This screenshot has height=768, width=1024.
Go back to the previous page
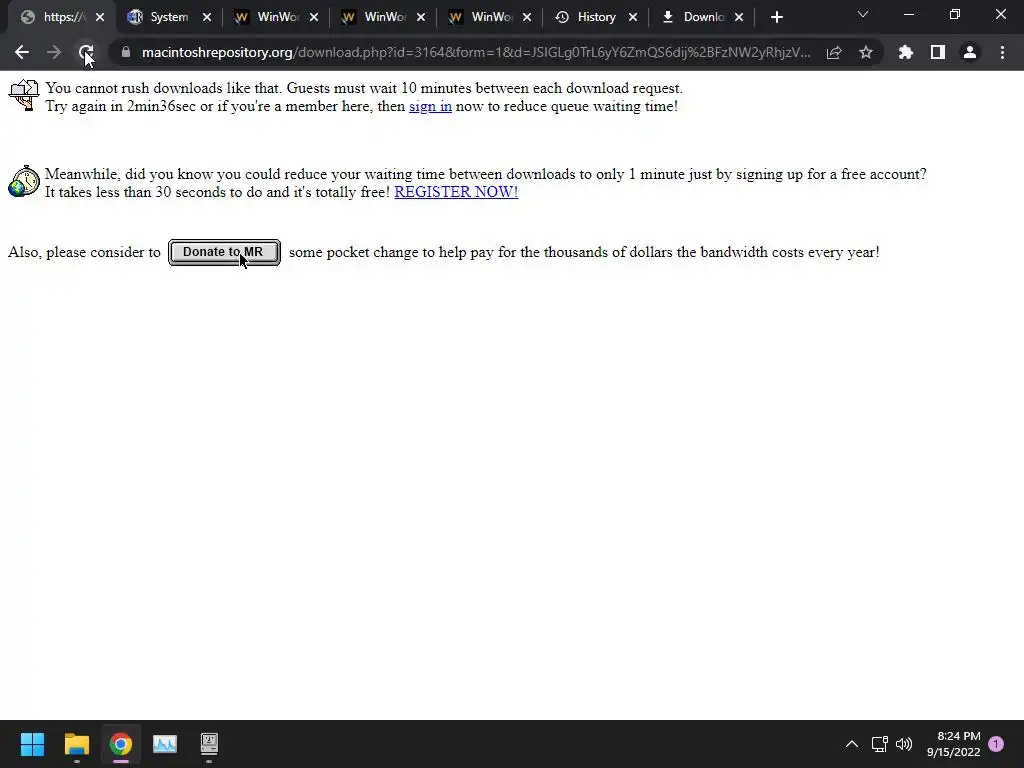22,52
